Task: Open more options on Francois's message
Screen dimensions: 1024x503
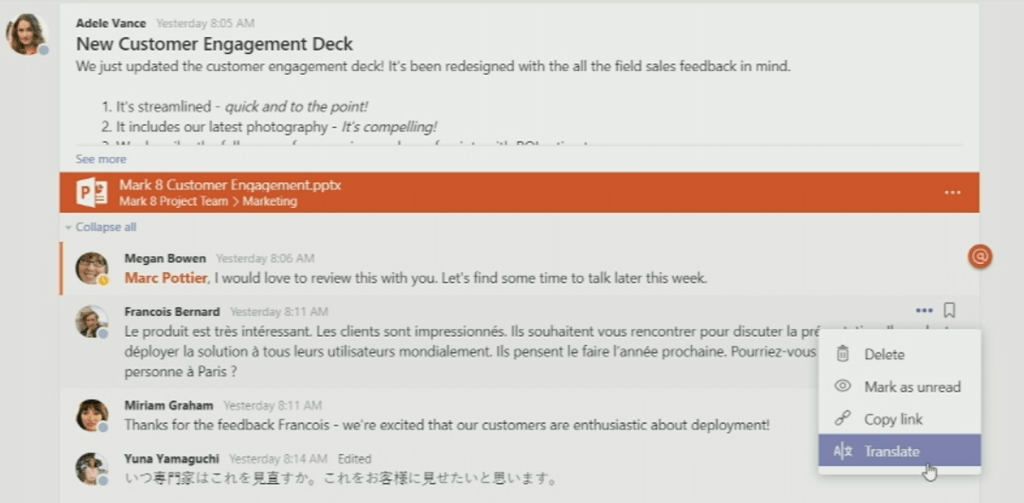Action: (924, 310)
